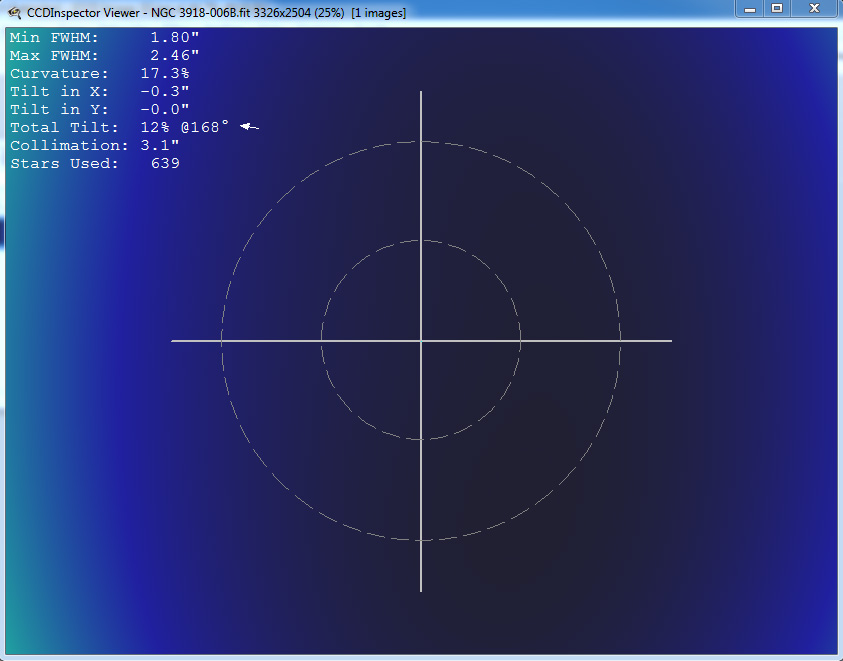Click the Collimation value 3.1"
843x661 pixels.
click(160, 146)
